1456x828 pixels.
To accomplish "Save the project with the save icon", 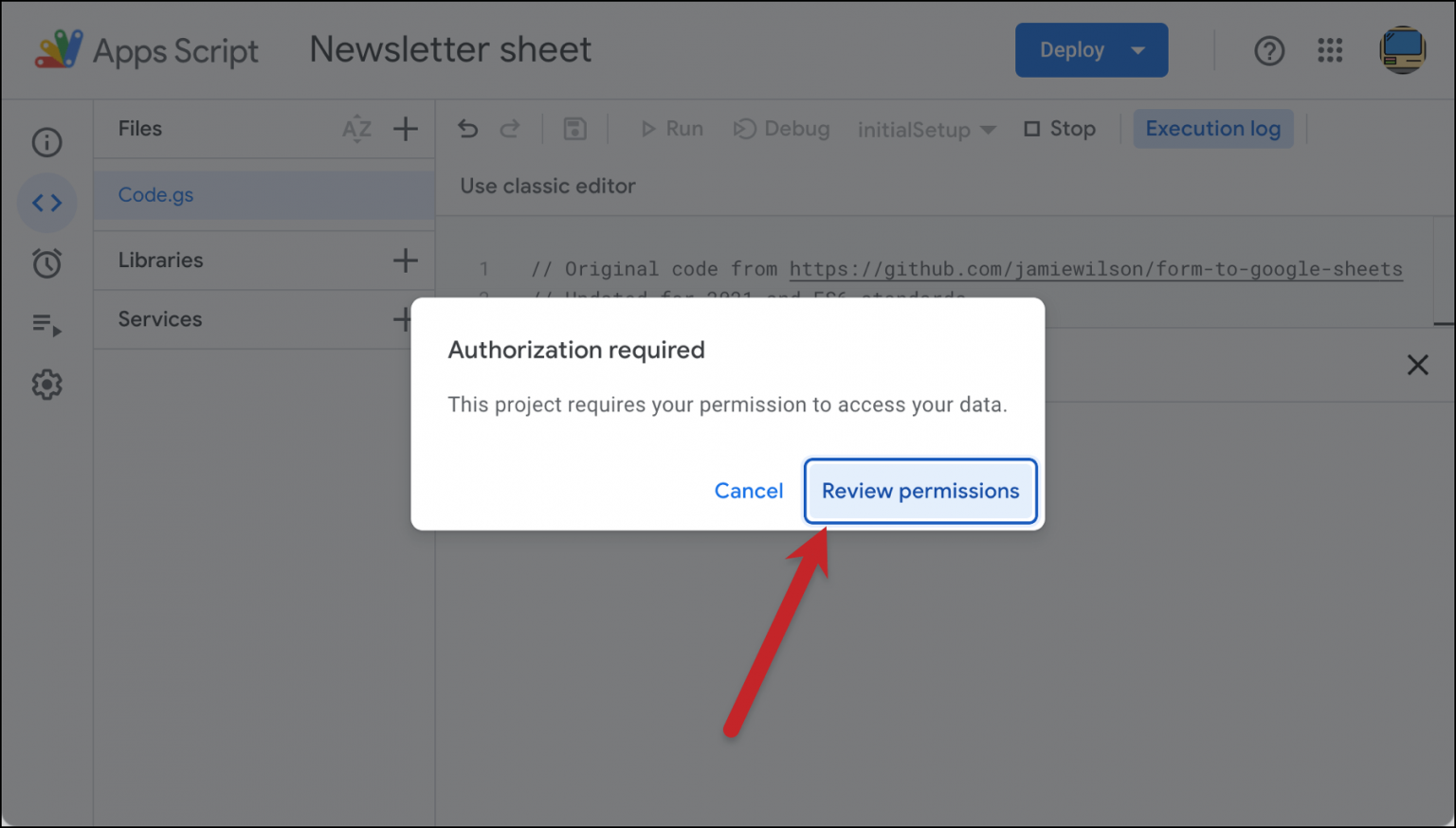I will [x=574, y=128].
